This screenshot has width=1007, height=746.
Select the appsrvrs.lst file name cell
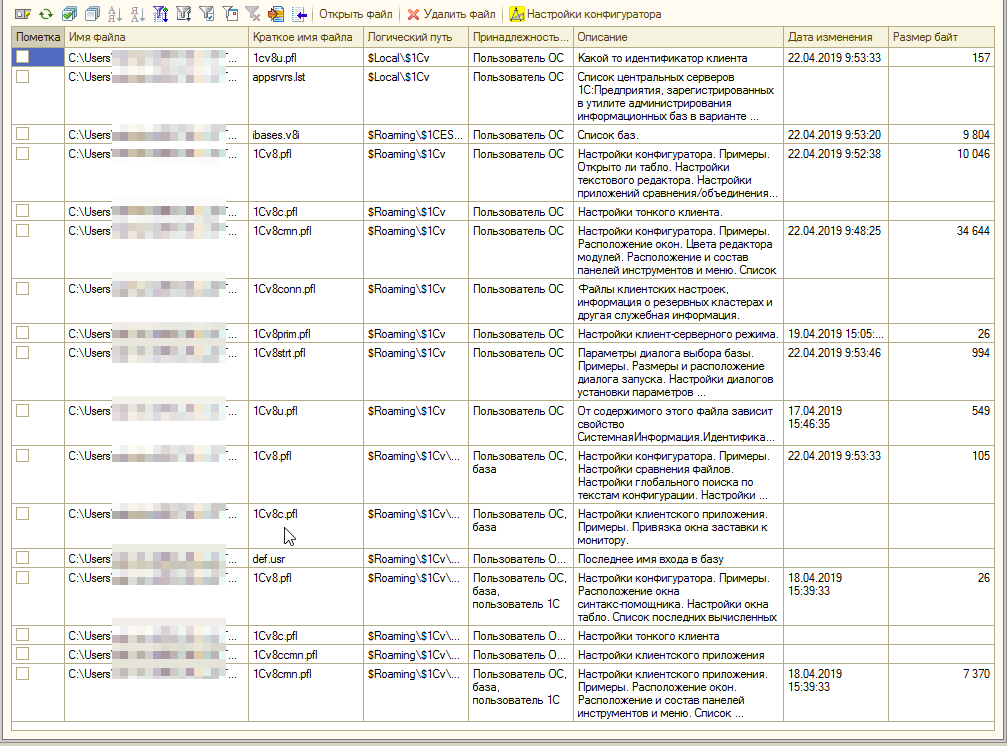[306, 96]
